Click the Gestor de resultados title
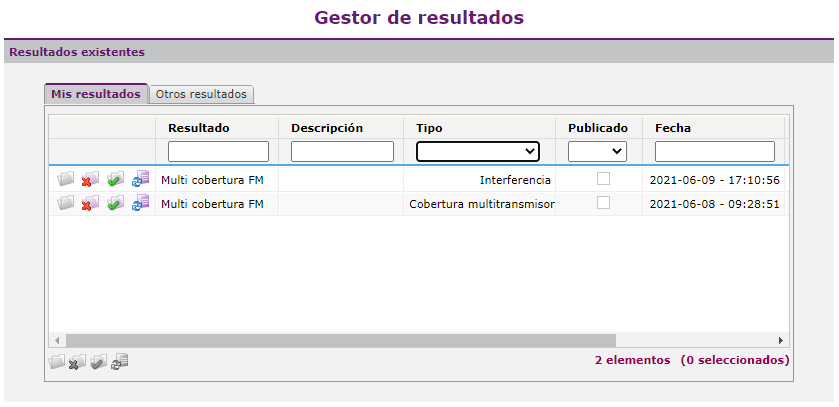Viewport: 839px width, 407px height. point(419,17)
